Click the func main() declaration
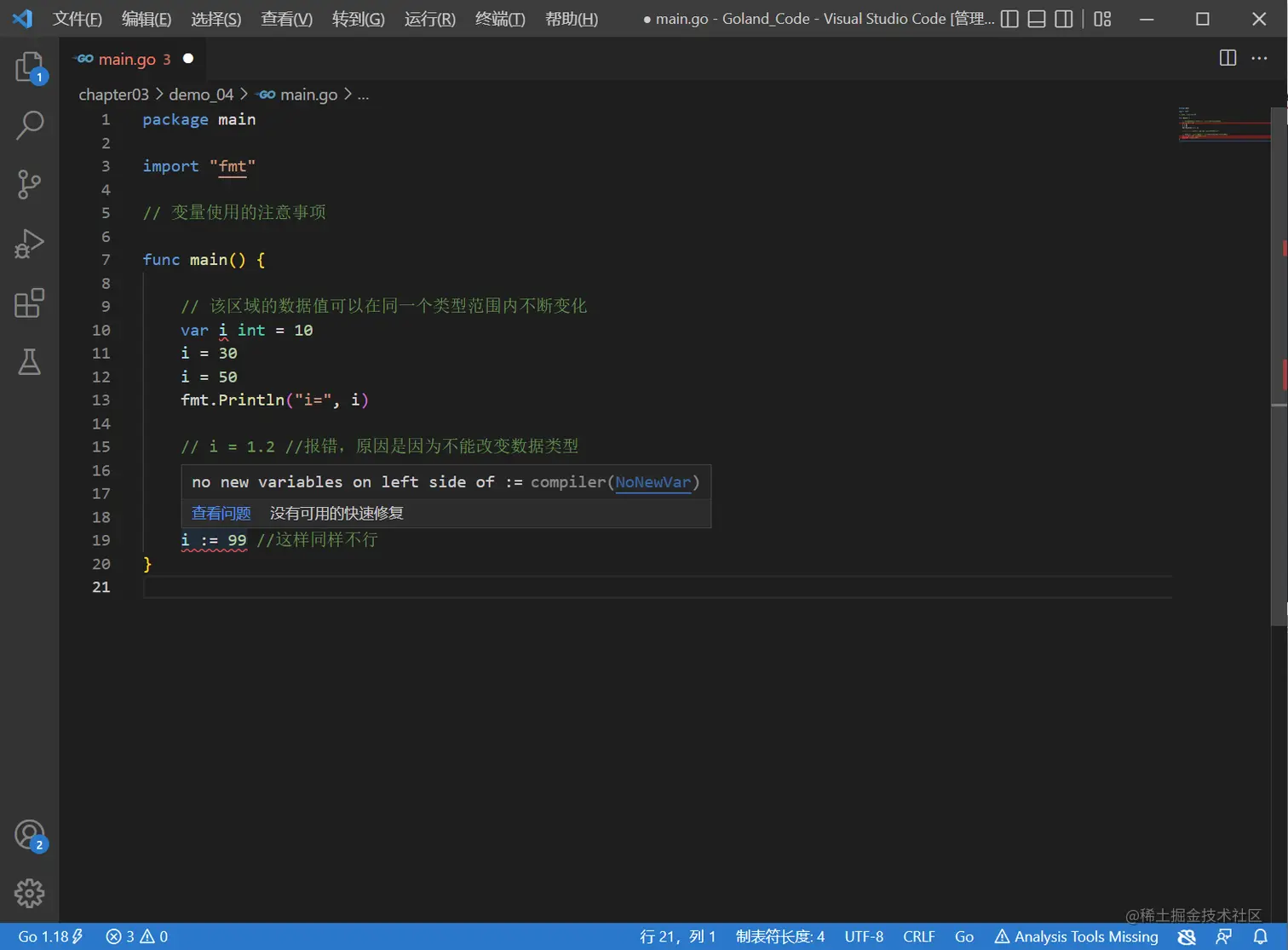The image size is (1288, 950). (204, 260)
